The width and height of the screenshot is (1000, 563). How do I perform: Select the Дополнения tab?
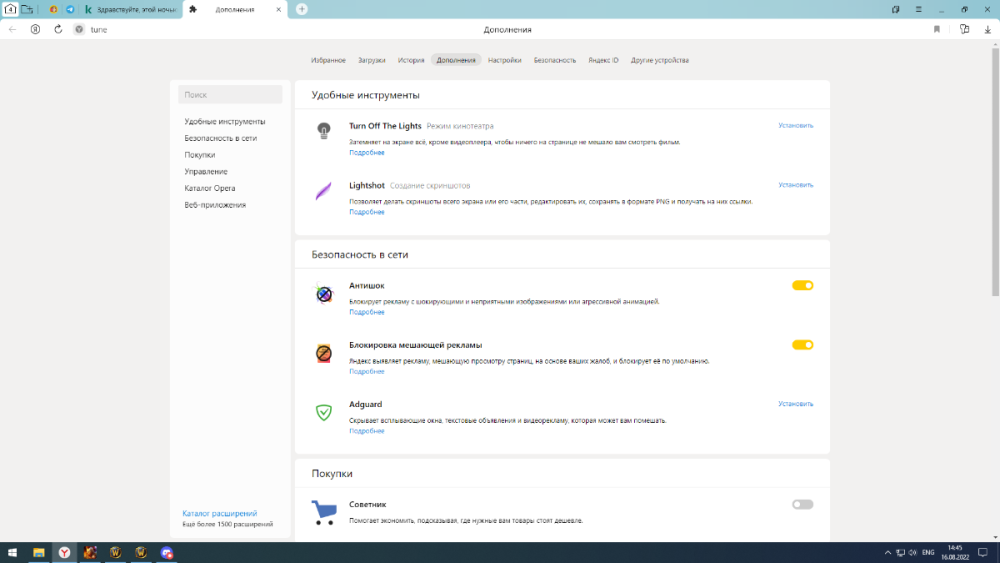456,60
